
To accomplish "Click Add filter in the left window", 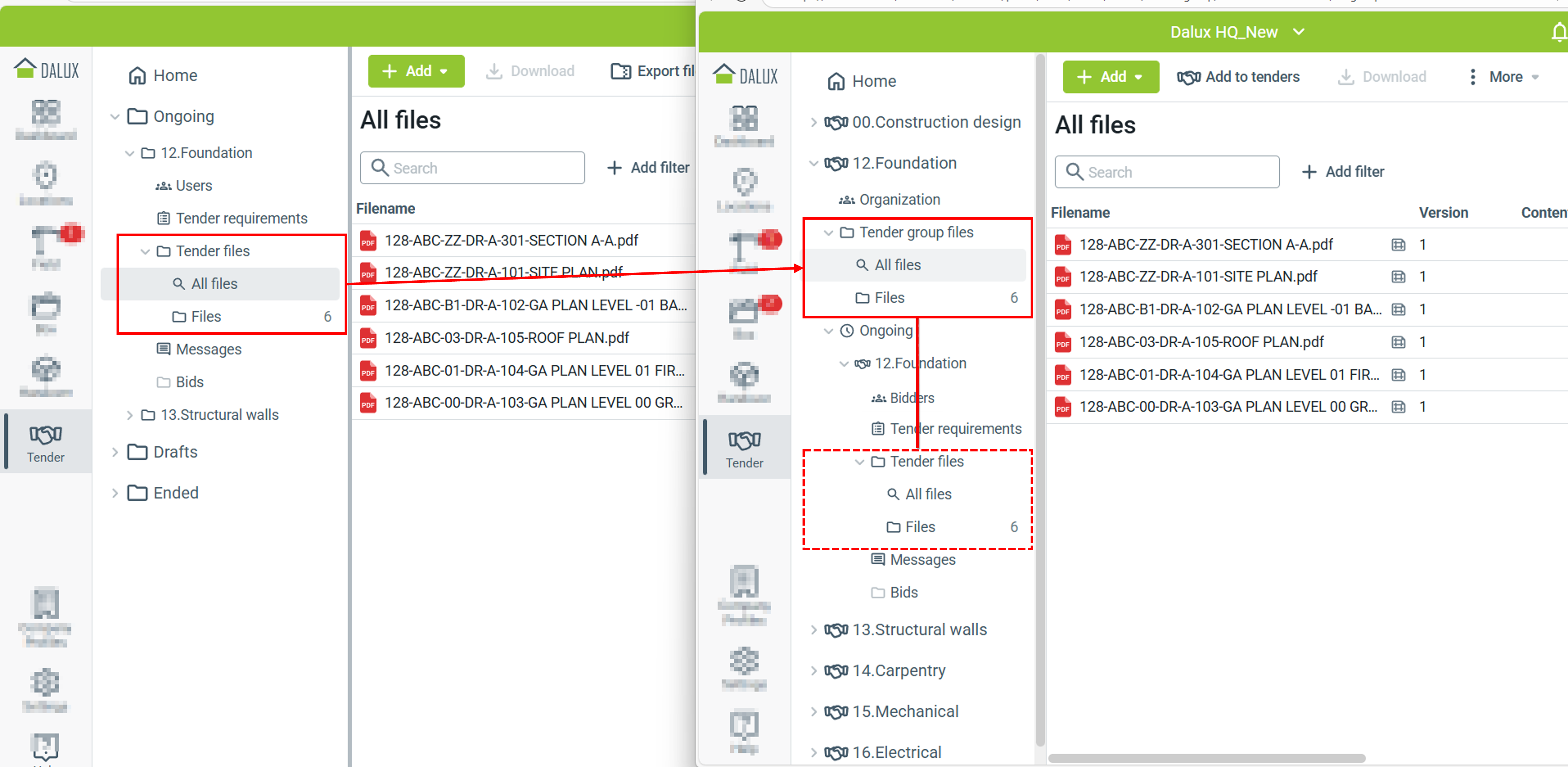I will (x=648, y=168).
